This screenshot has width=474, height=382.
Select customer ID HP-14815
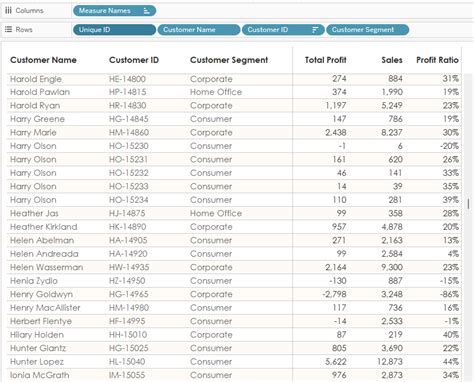pos(127,92)
